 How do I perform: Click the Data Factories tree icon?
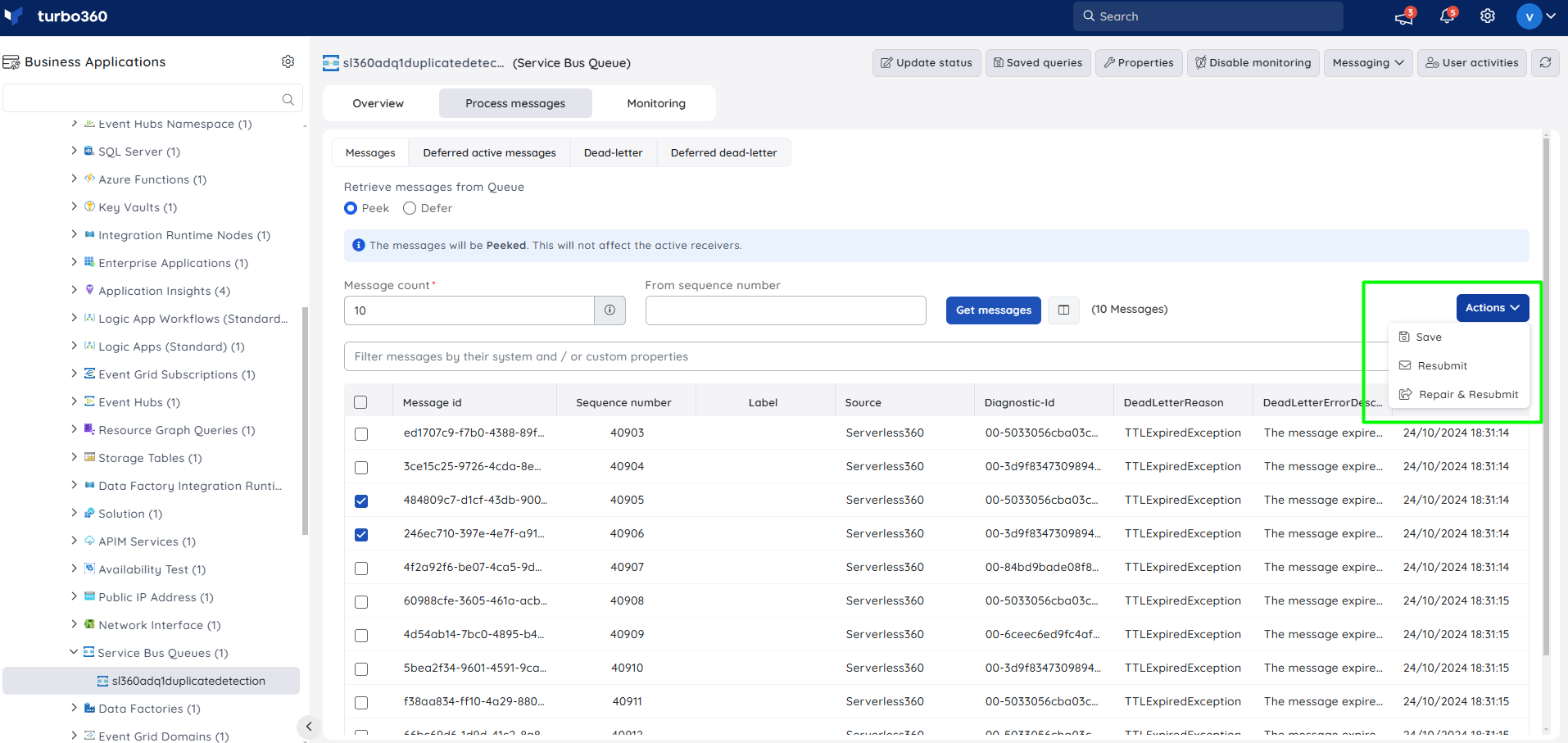[x=89, y=708]
